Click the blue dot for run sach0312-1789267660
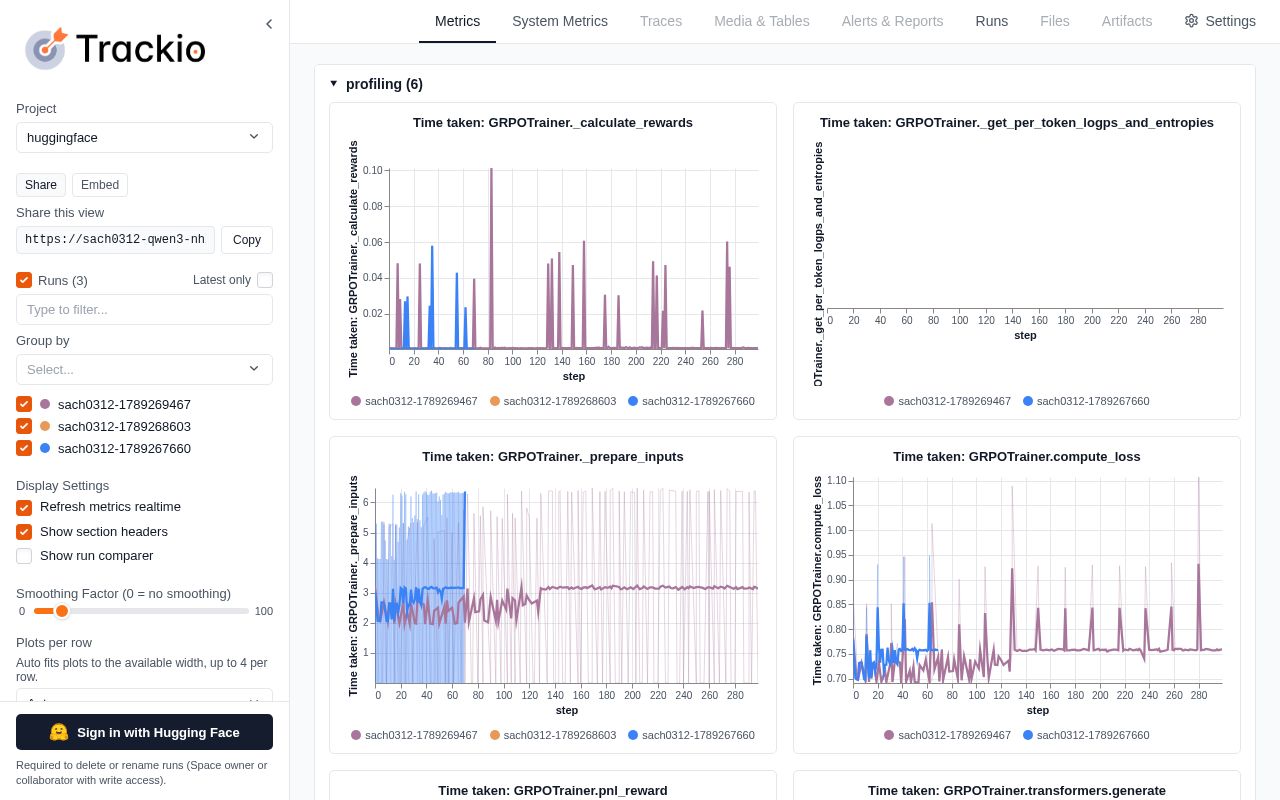1280x800 pixels. point(45,448)
